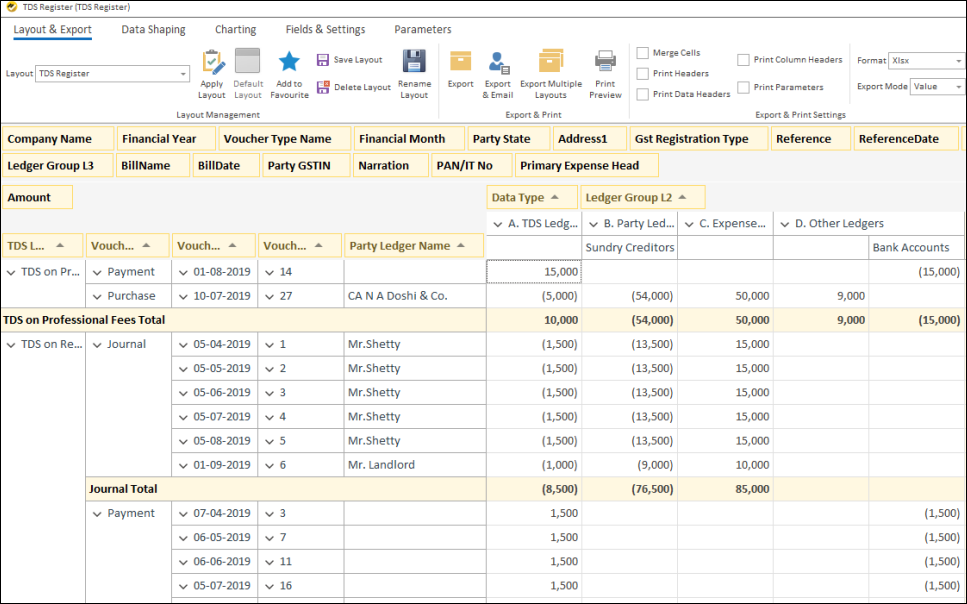Open the Export & Email tool
967x604 pixels.
[498, 64]
